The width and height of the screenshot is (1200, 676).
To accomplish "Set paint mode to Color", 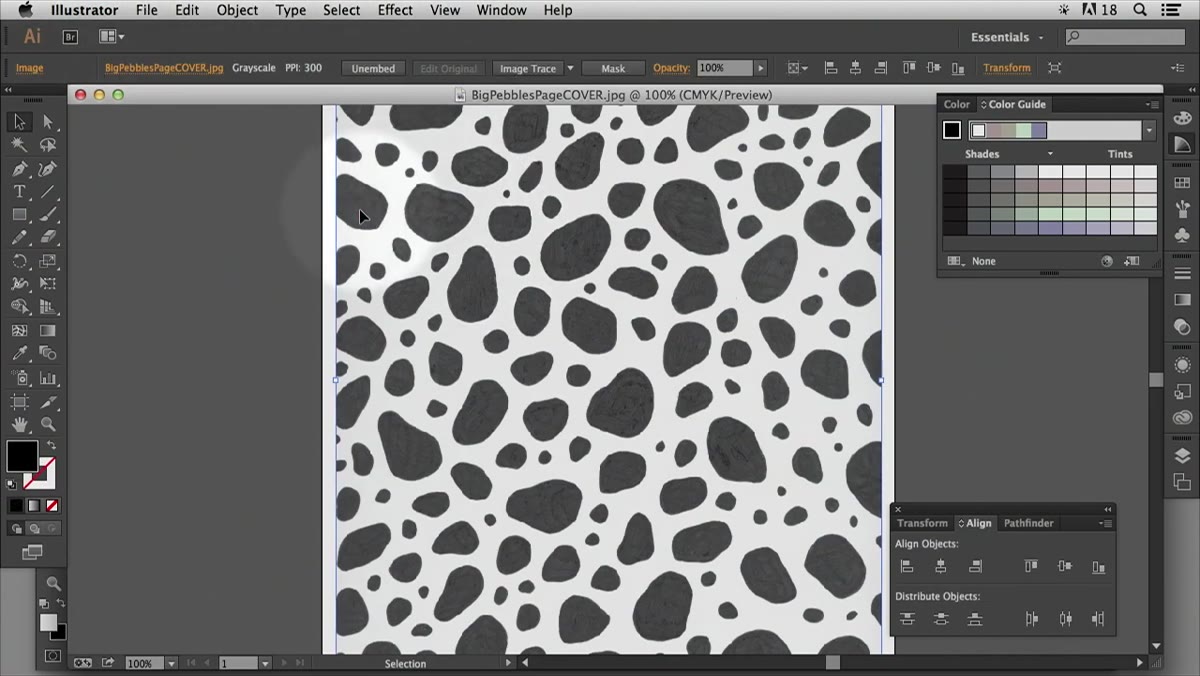I will [16, 506].
